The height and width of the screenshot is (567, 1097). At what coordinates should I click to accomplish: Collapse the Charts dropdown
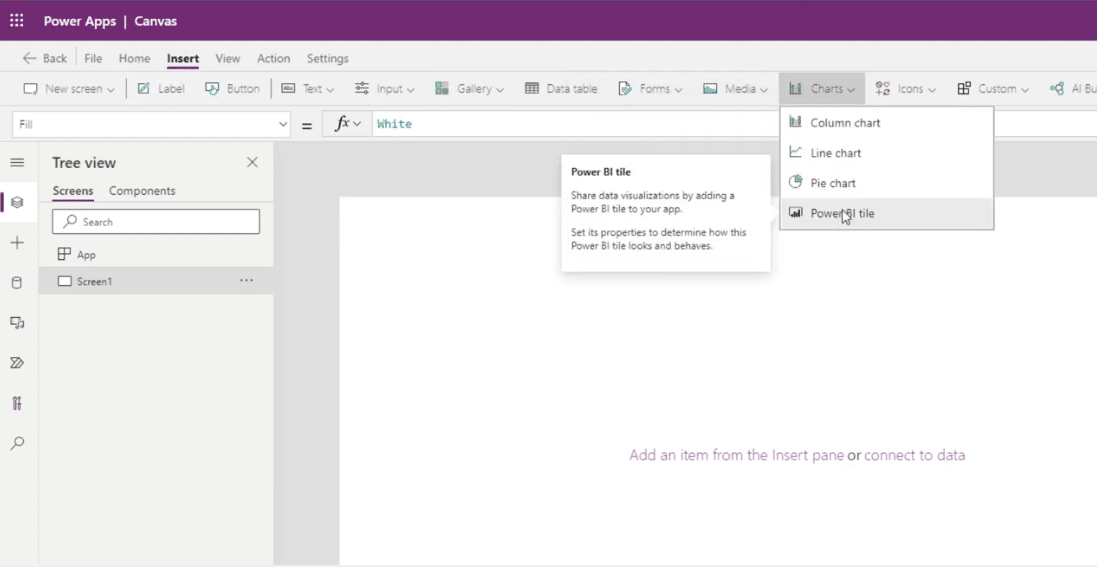point(822,89)
